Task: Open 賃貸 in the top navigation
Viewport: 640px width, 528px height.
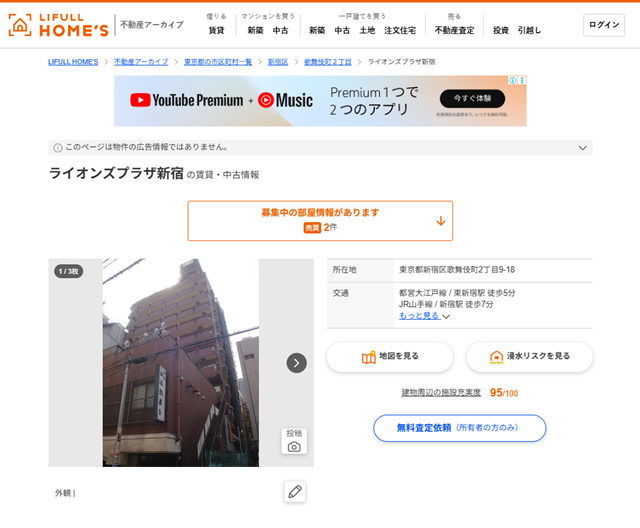Action: click(216, 30)
